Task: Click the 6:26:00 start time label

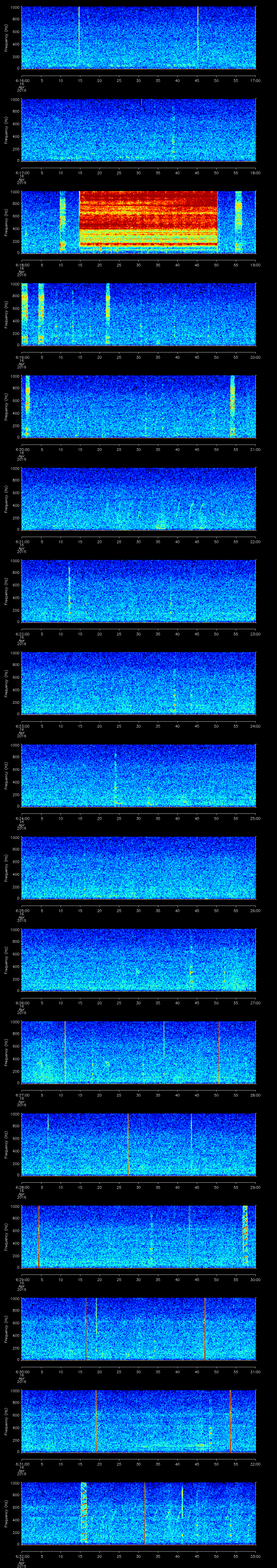Action: (22, 1003)
